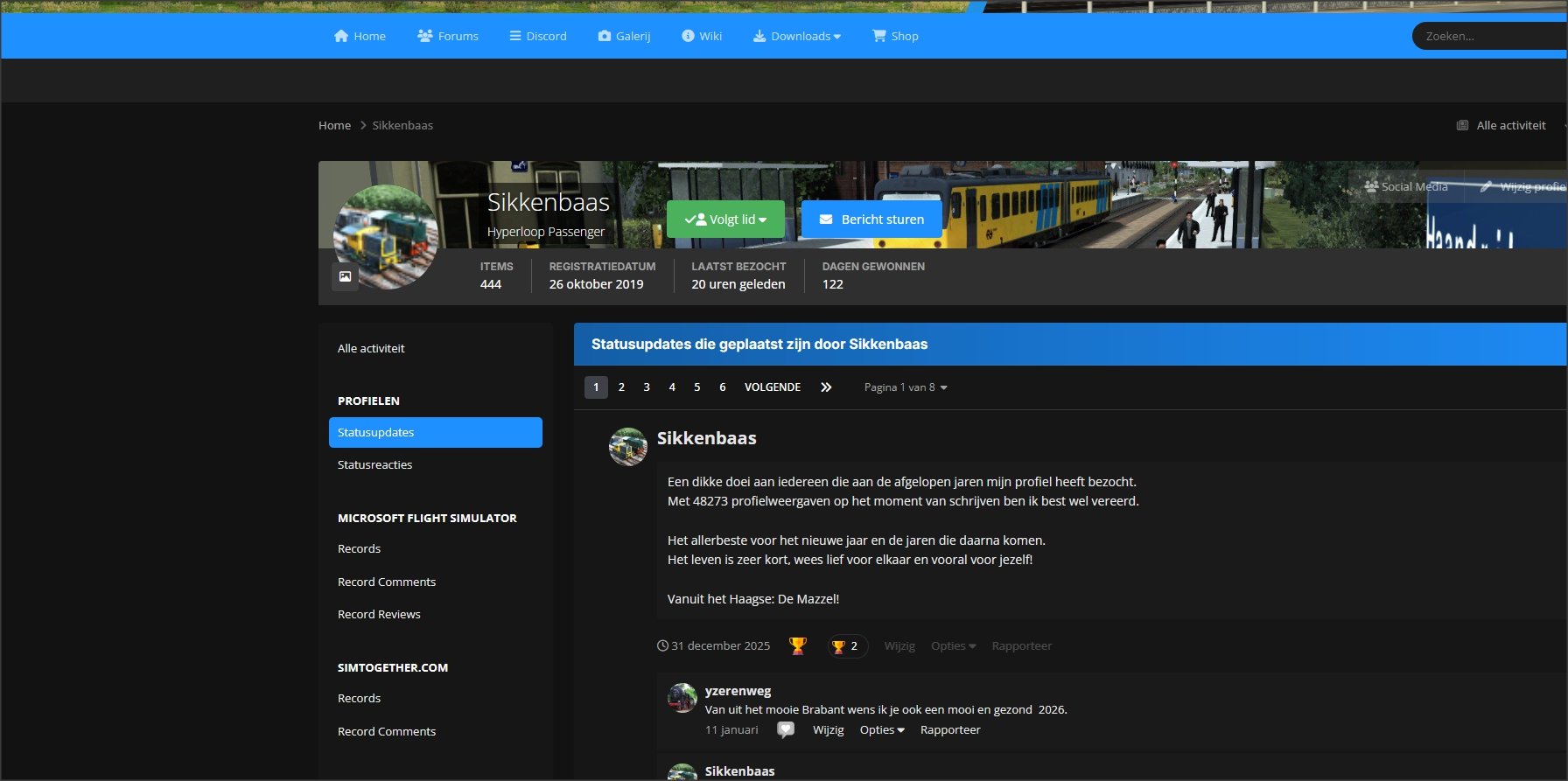Click the change profile photo icon

point(345,276)
